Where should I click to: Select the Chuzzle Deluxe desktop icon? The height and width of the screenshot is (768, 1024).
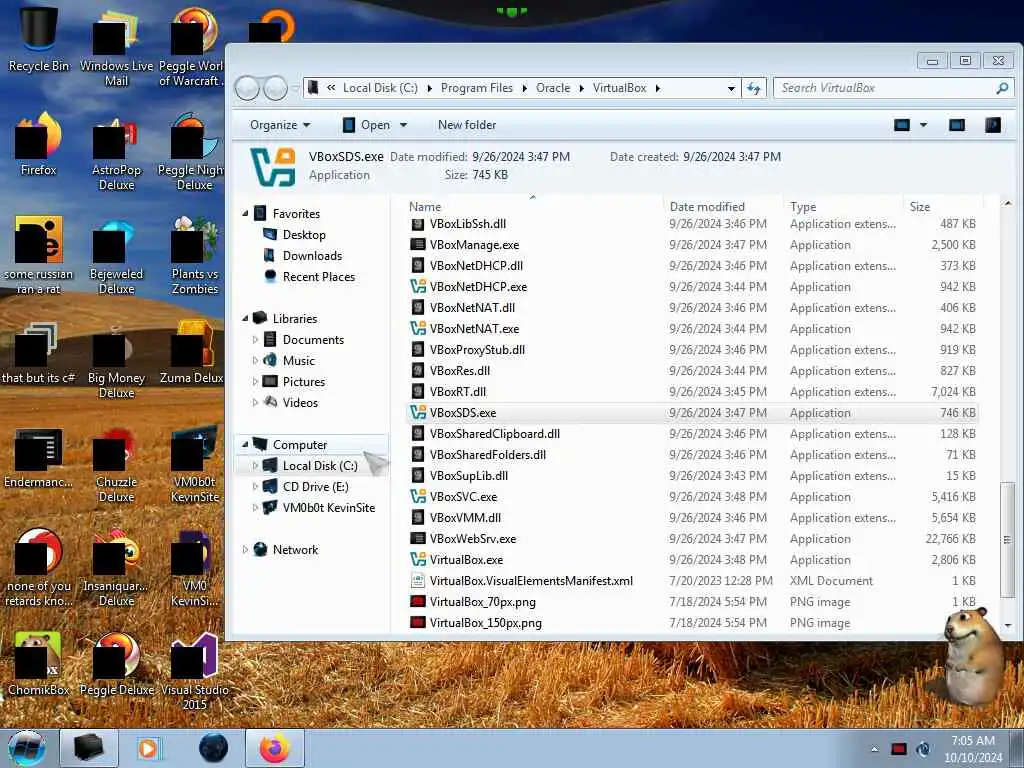click(116, 464)
